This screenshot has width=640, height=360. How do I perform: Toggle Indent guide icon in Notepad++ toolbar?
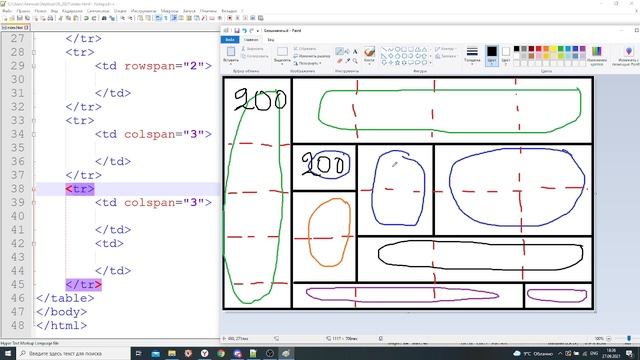click(173, 18)
